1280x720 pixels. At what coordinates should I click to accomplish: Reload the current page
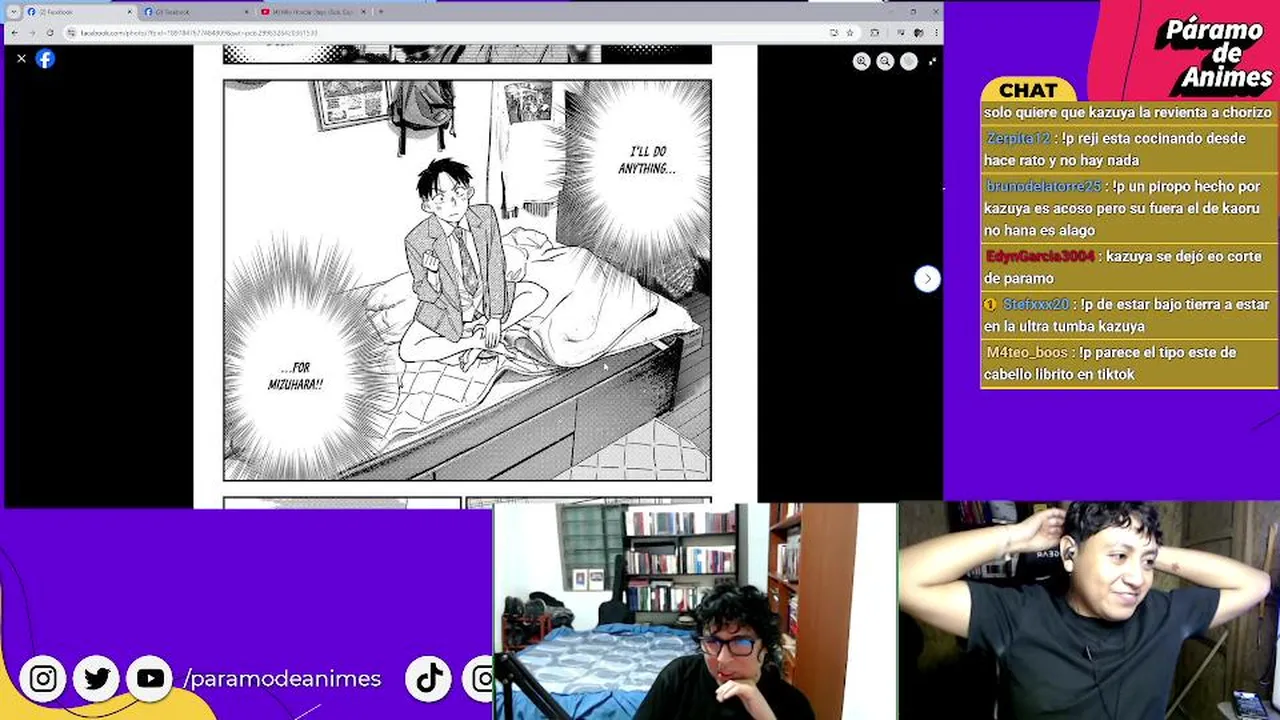click(x=50, y=32)
